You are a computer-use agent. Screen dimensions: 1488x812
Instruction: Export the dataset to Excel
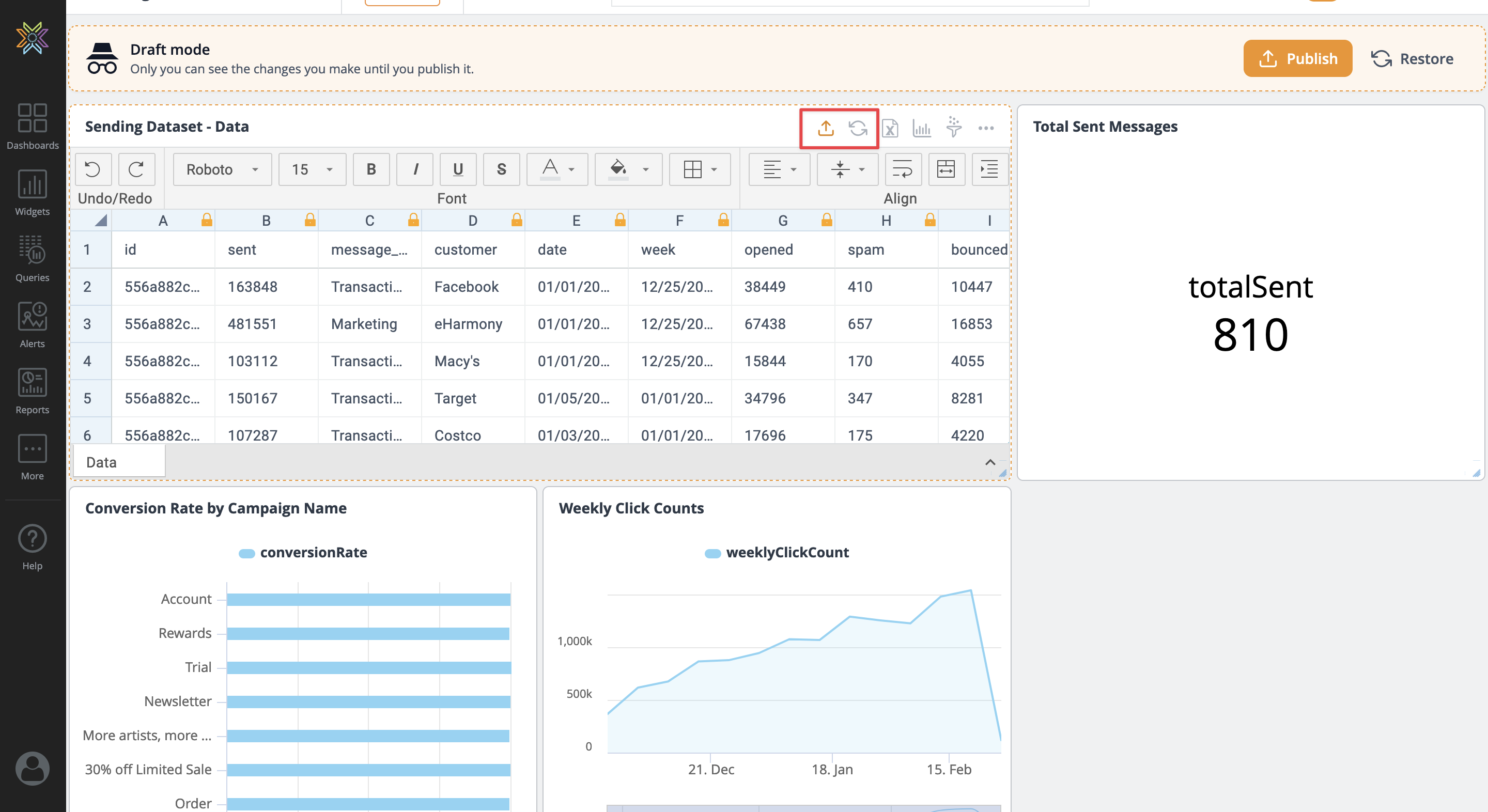point(890,128)
